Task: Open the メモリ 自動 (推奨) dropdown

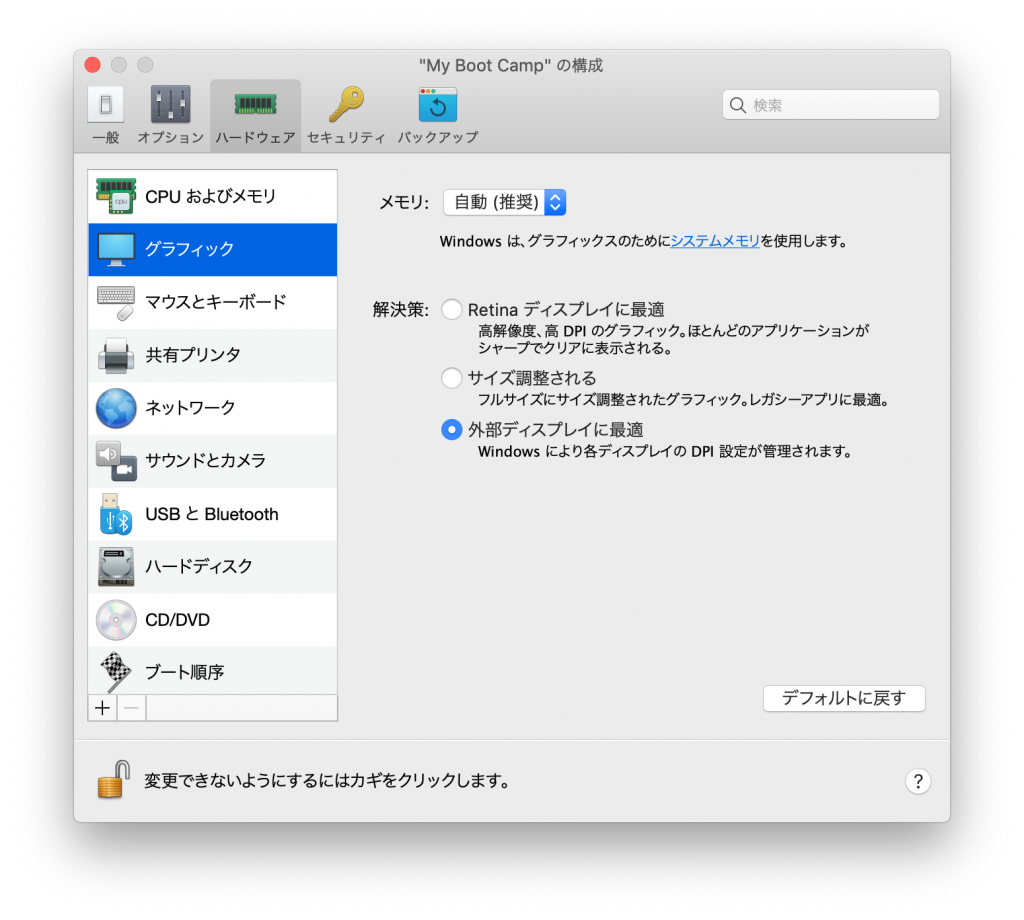Action: point(504,202)
